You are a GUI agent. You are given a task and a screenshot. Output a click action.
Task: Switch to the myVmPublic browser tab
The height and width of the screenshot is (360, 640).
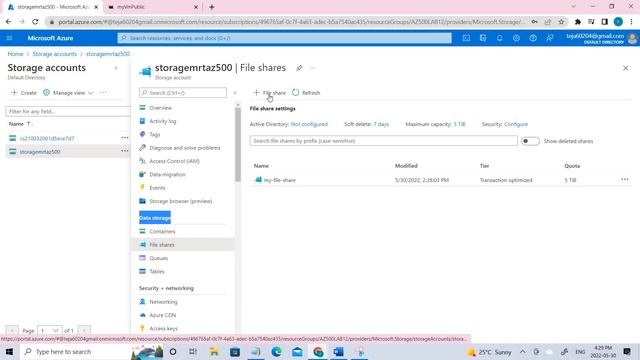(153, 7)
